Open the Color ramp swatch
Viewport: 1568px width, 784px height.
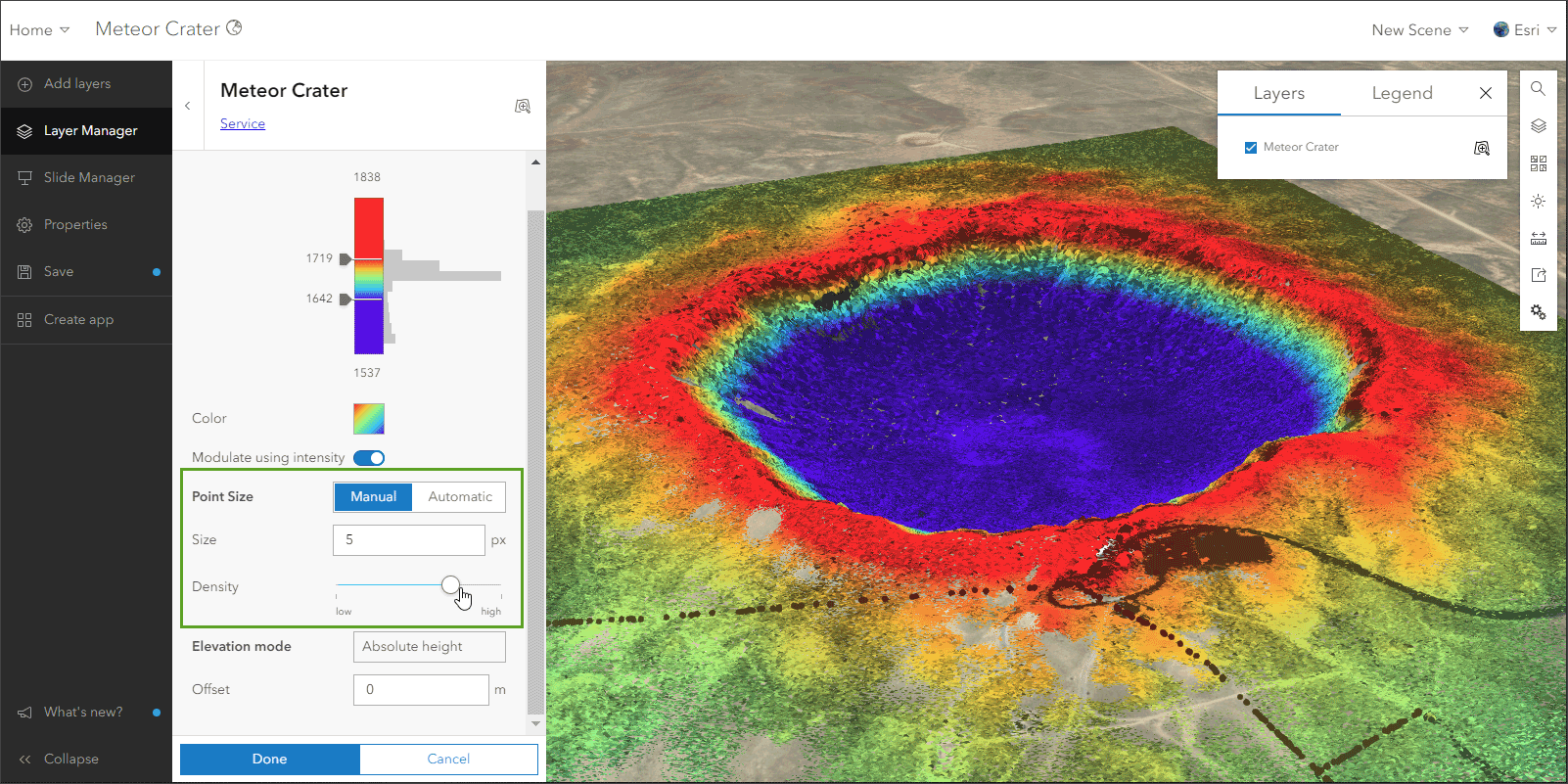tap(369, 419)
